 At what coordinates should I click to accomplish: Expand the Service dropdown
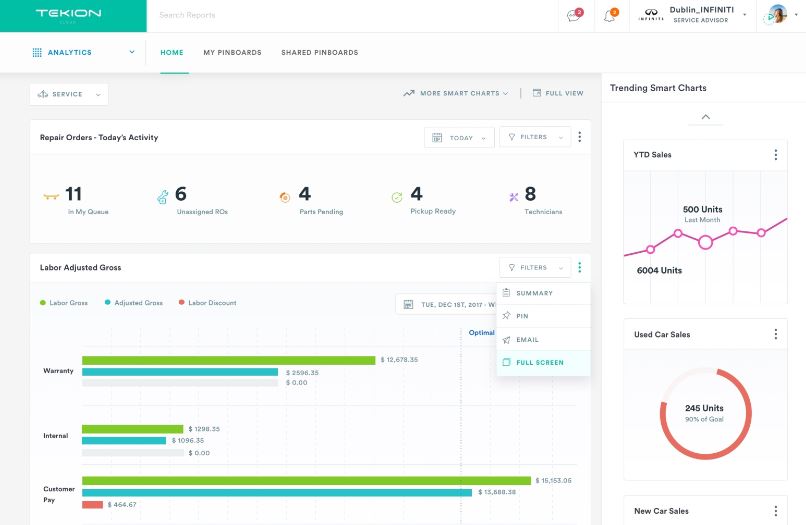click(x=69, y=94)
